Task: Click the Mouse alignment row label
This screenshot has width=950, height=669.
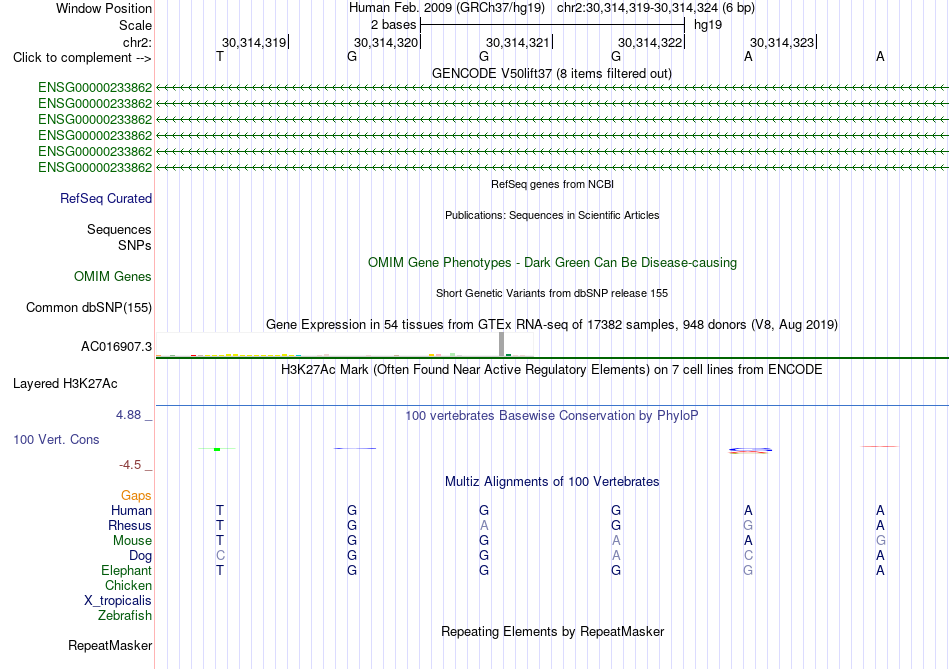Action: pyautogui.click(x=132, y=541)
